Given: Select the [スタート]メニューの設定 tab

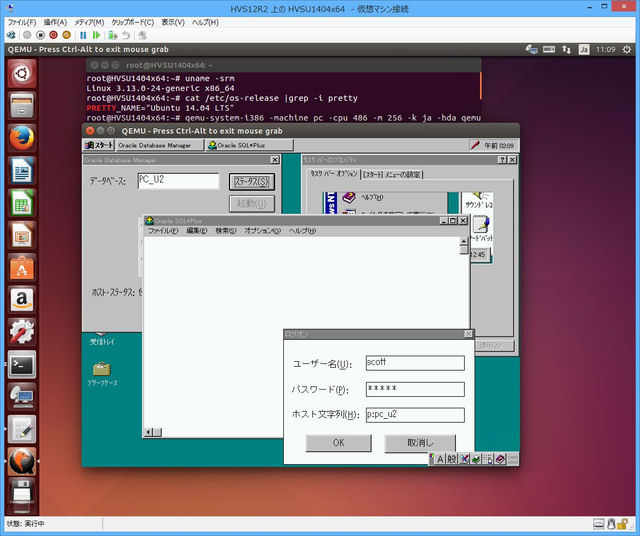Looking at the screenshot, I should click(x=392, y=175).
